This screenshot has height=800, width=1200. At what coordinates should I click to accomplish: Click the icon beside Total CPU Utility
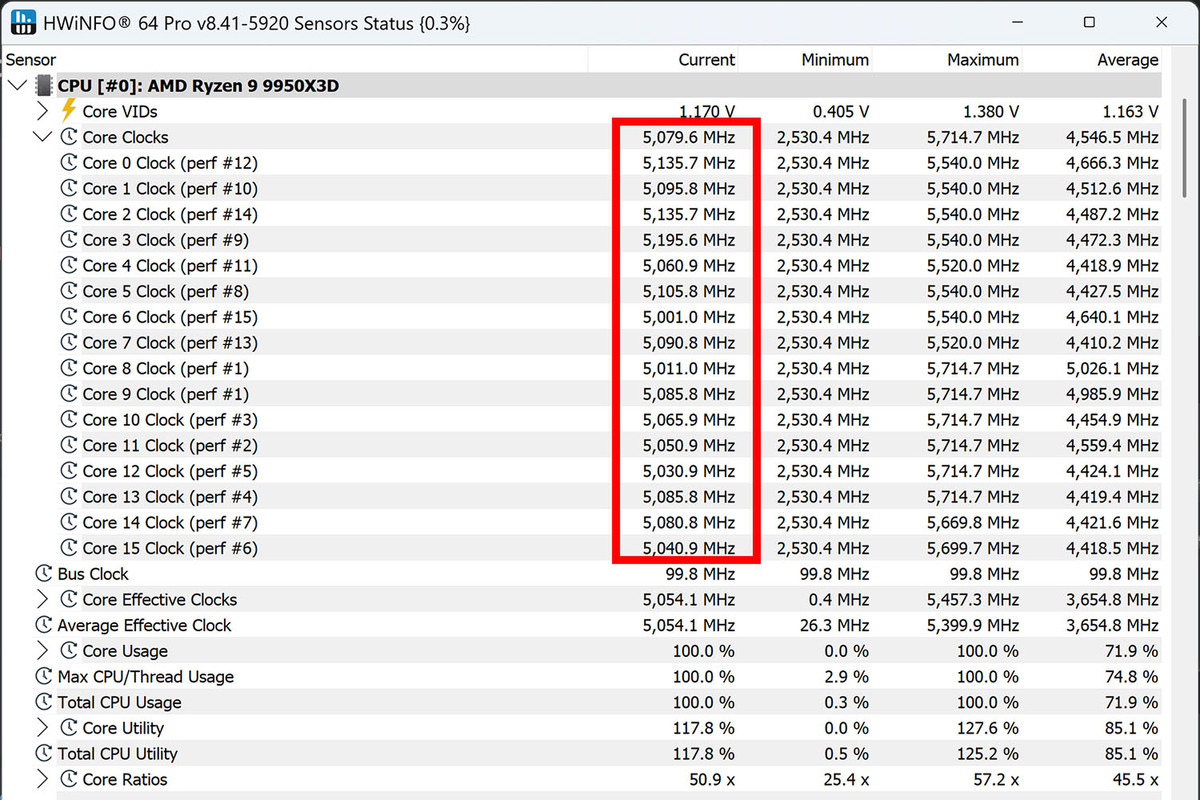tap(43, 754)
